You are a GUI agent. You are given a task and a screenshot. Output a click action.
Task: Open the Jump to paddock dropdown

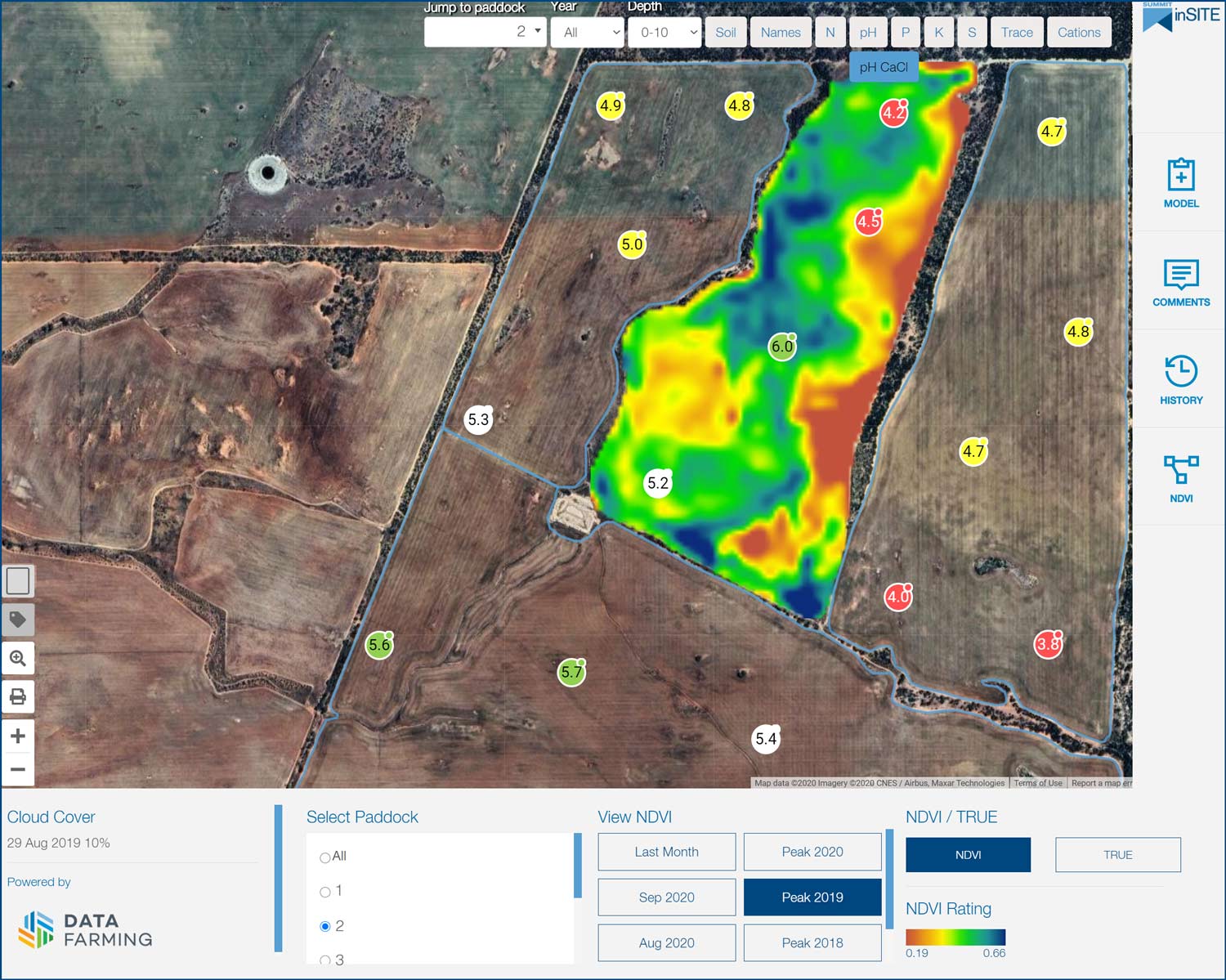click(x=485, y=32)
